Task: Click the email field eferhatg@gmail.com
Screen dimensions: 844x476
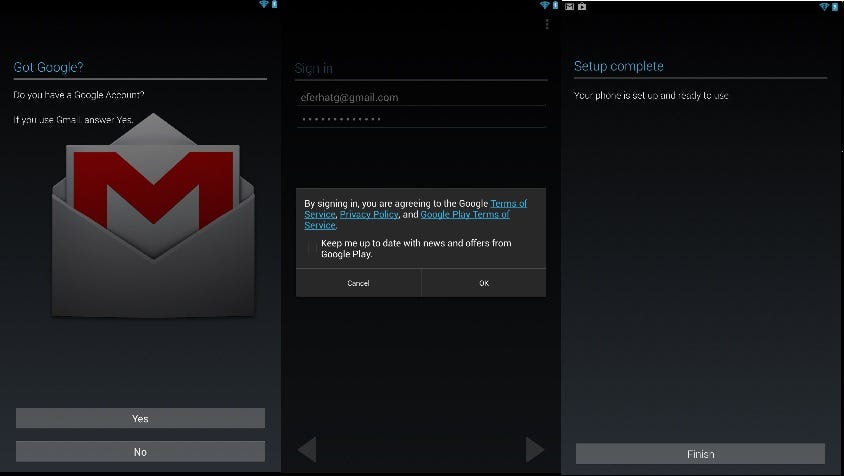Action: (421, 97)
